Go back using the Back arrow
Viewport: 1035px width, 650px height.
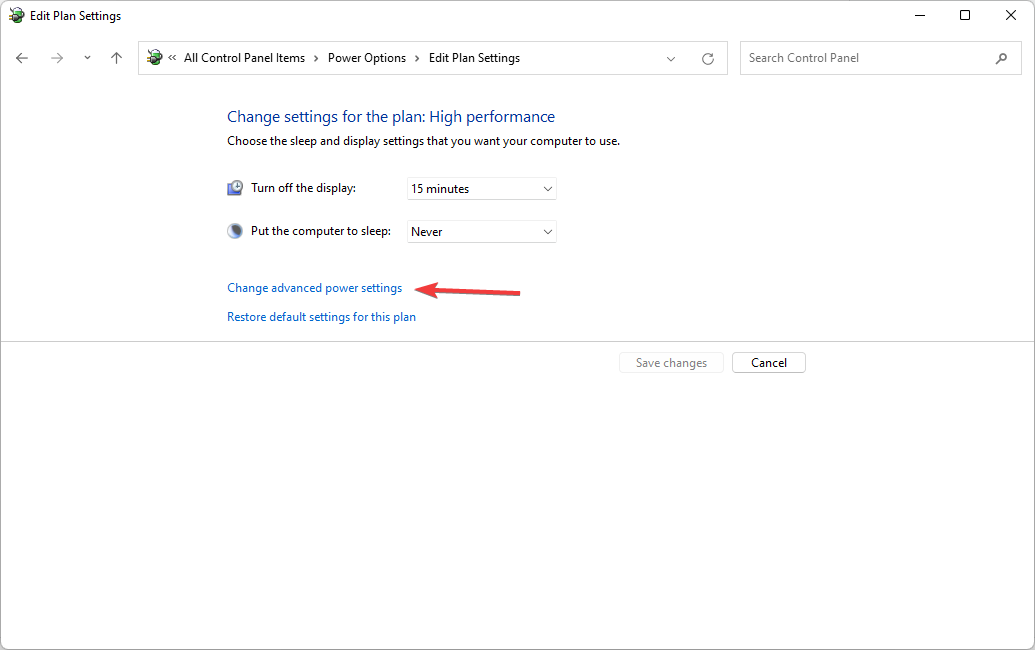(22, 58)
